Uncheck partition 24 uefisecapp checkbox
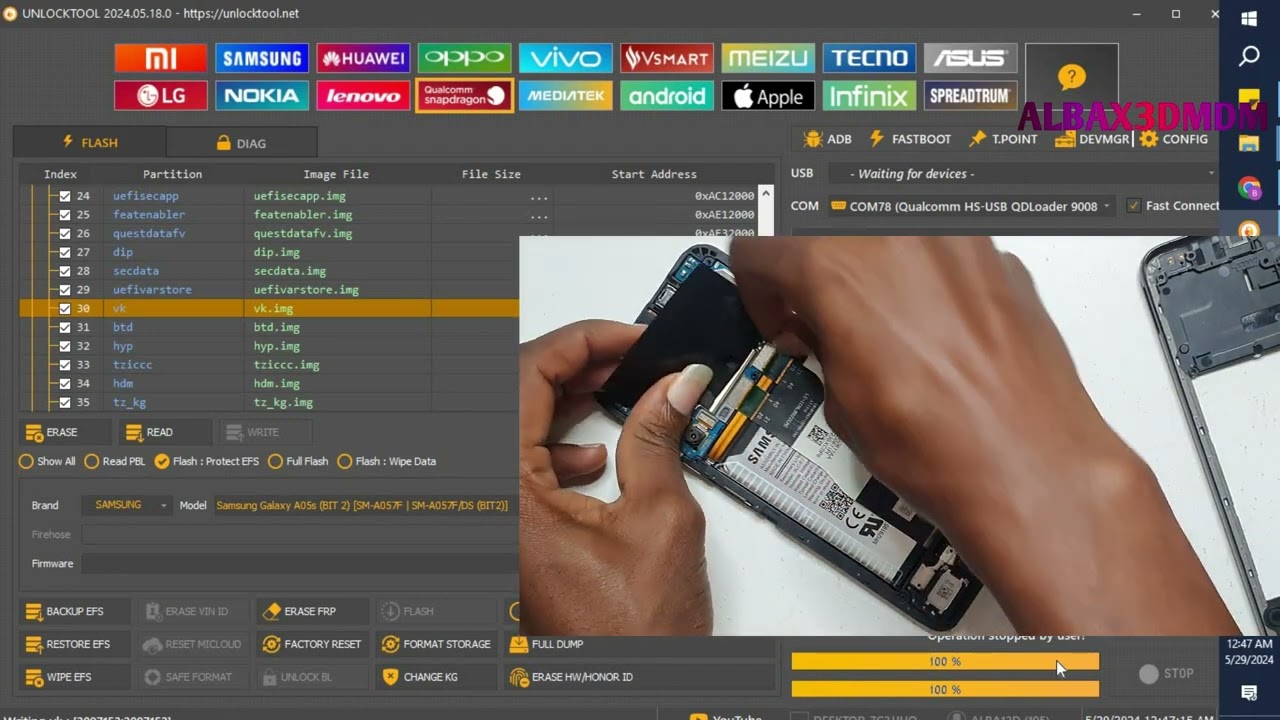Screen dimensions: 1280x720 [x=65, y=196]
